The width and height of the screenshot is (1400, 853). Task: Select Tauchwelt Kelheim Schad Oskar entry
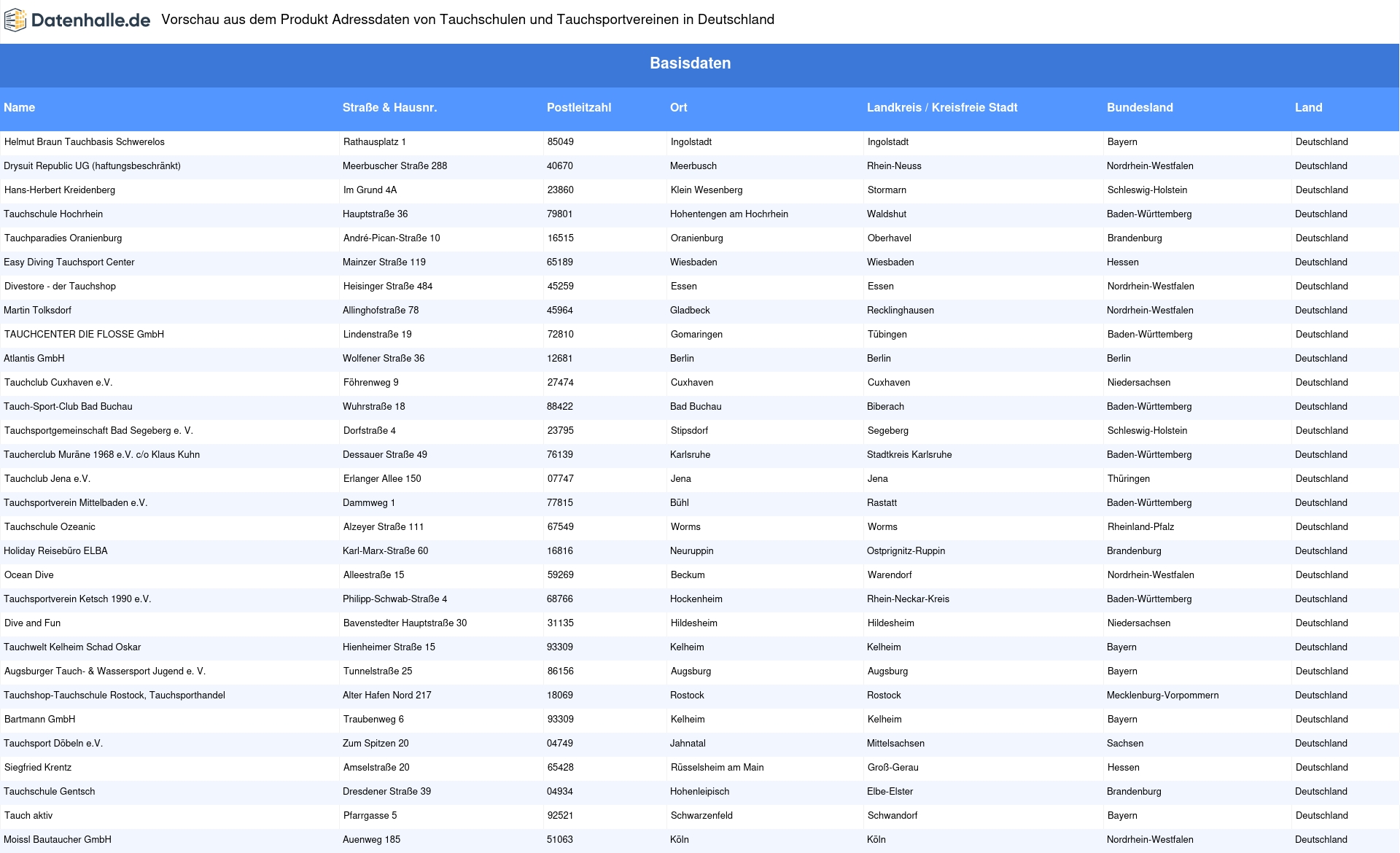(72, 647)
